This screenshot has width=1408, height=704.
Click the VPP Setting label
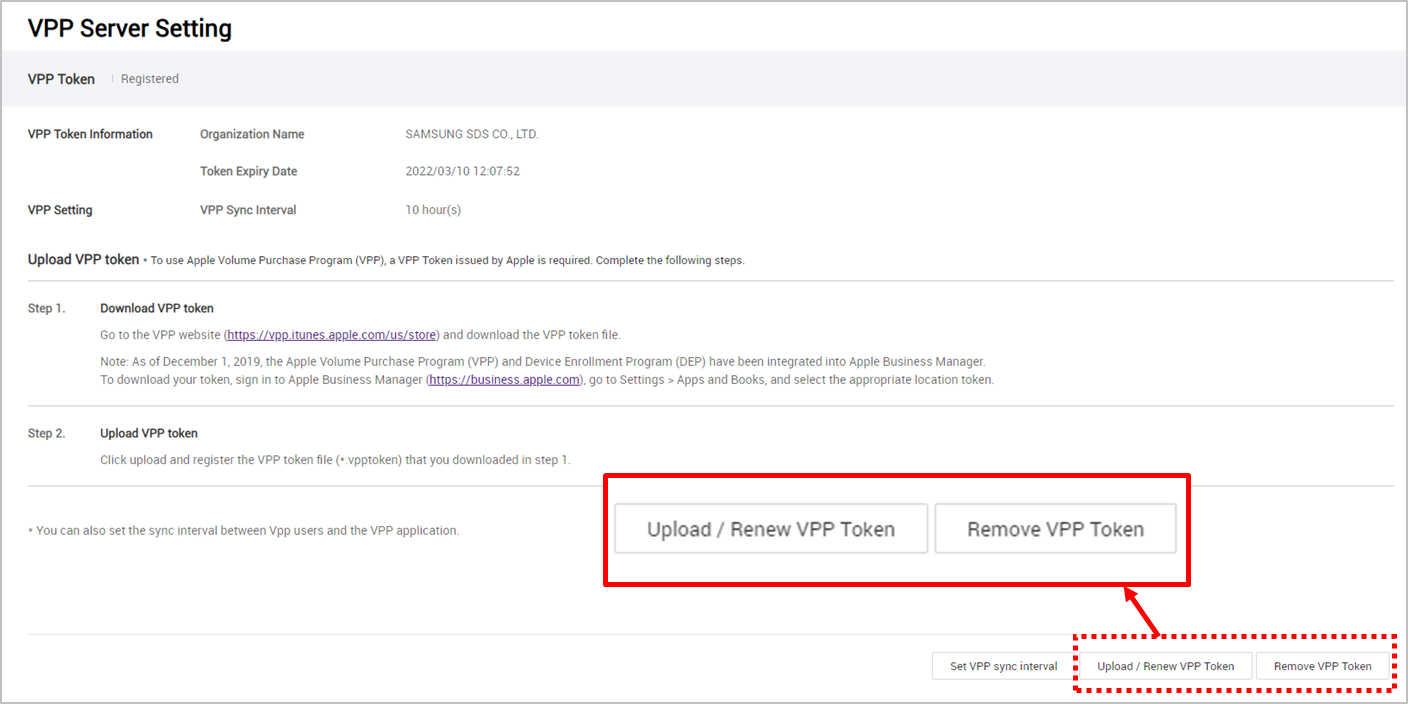click(60, 210)
